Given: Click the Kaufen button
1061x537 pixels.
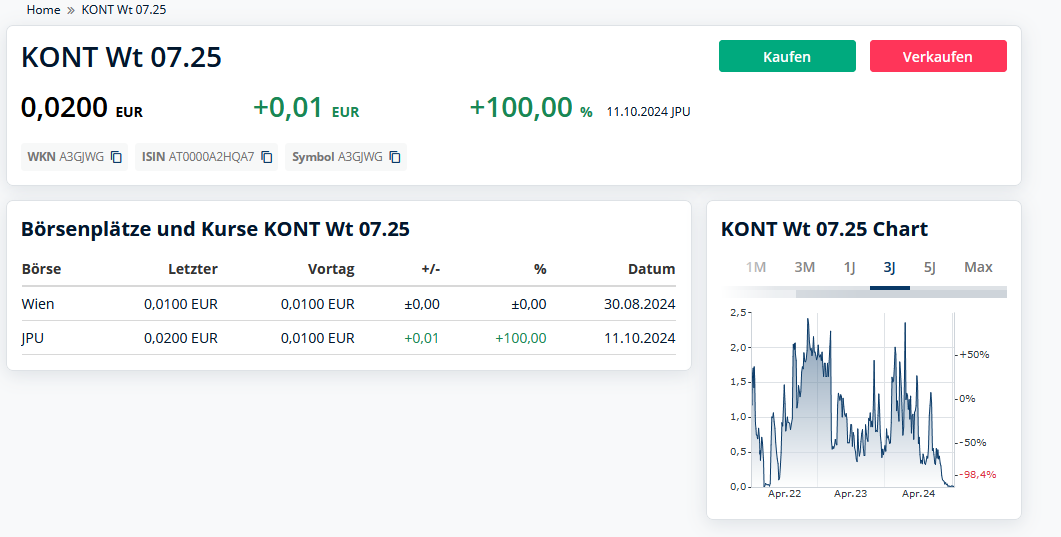Looking at the screenshot, I should [787, 56].
